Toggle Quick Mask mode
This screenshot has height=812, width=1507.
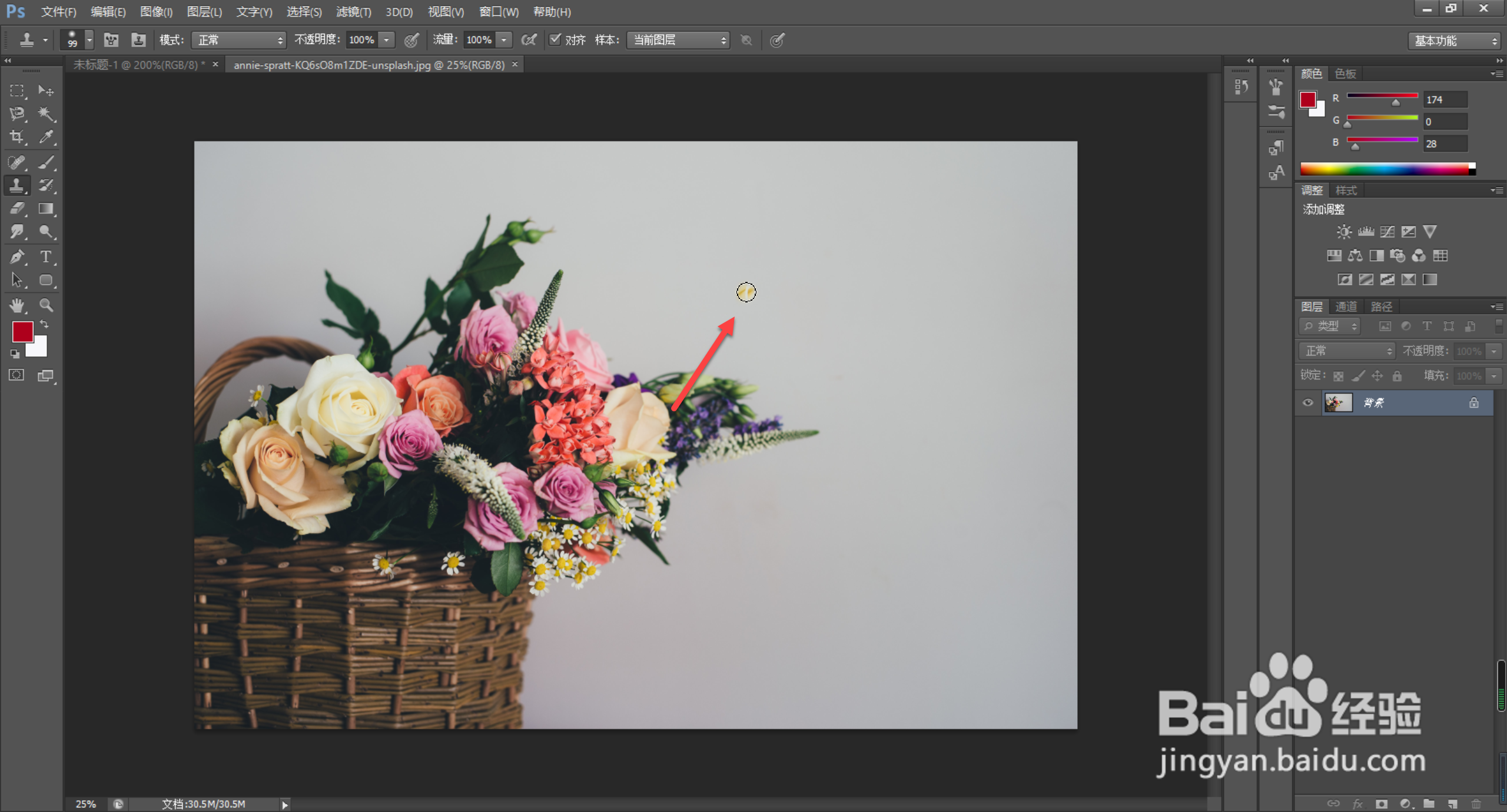tap(16, 375)
